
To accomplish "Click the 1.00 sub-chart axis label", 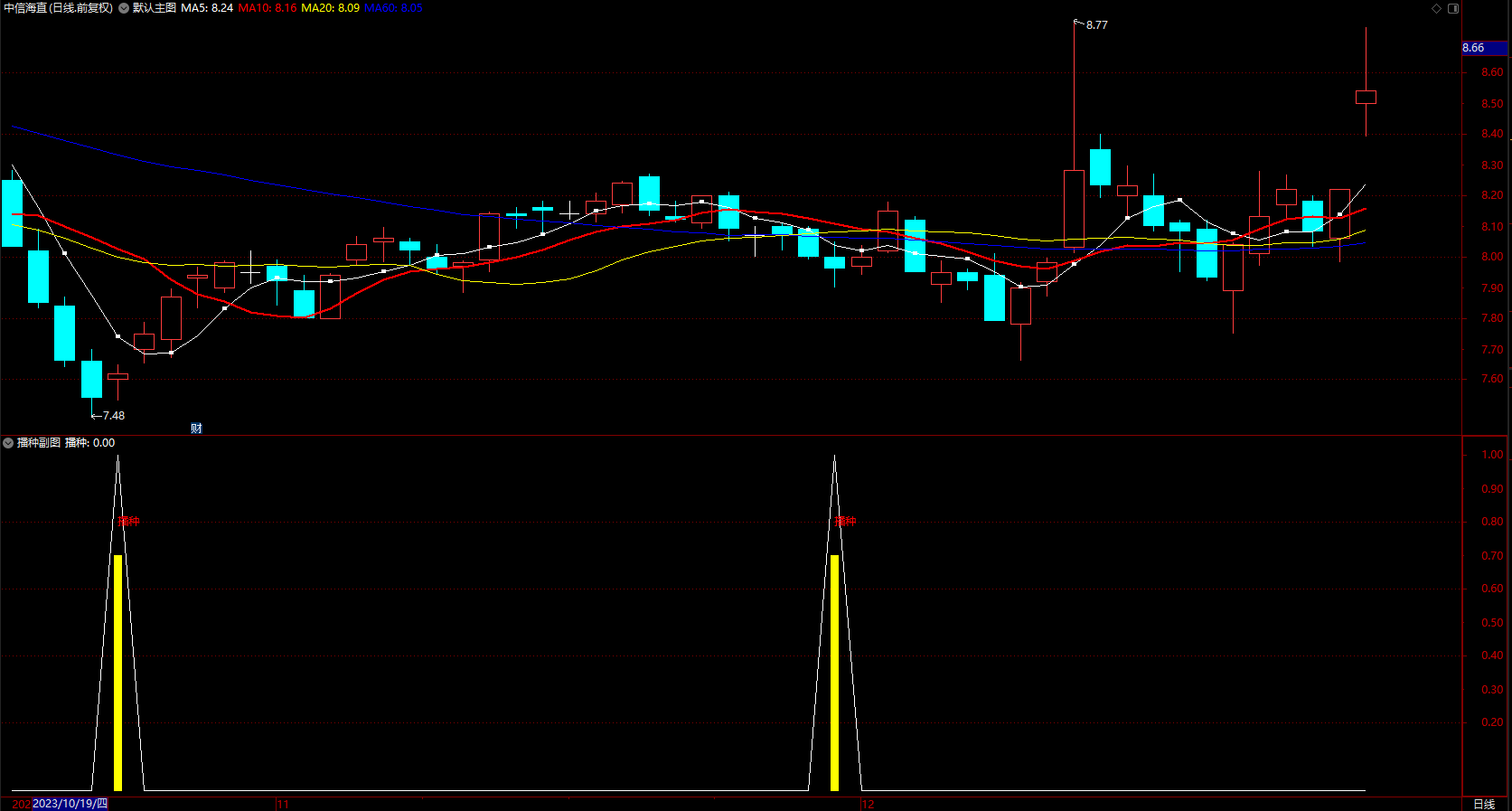I will pyautogui.click(x=1492, y=455).
